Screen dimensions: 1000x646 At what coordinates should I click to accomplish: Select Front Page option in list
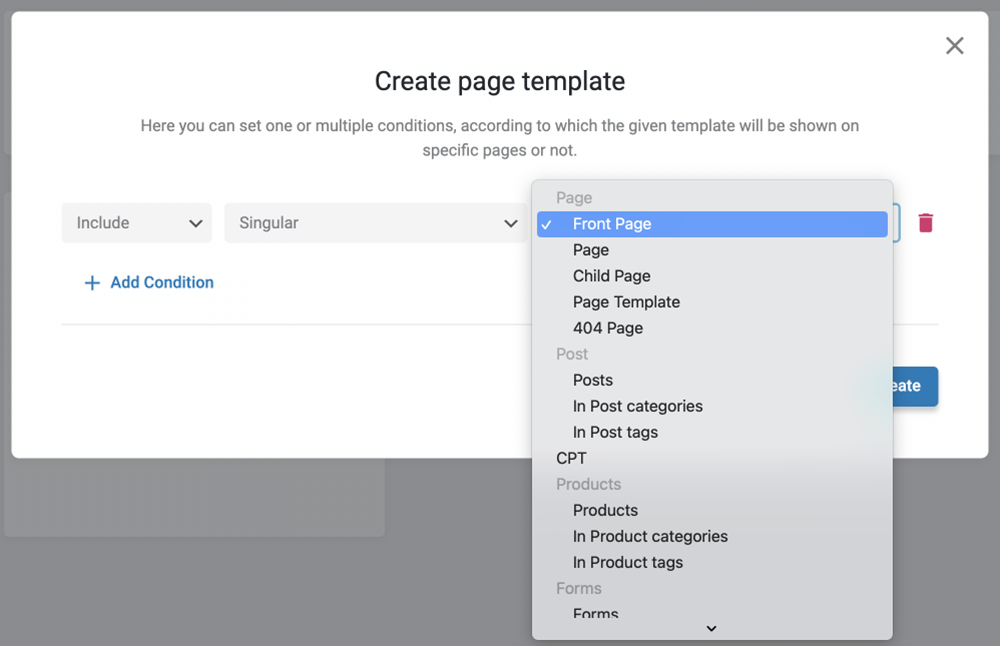click(712, 224)
